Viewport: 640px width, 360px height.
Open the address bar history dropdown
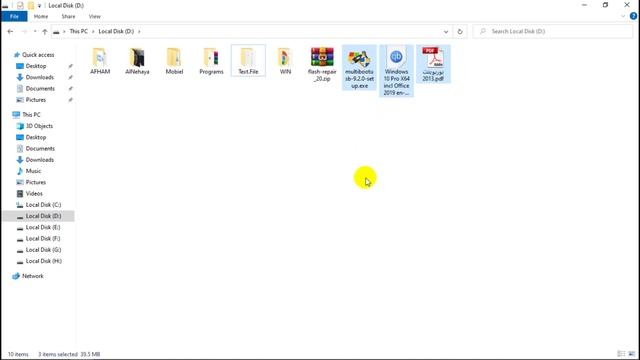(x=446, y=31)
